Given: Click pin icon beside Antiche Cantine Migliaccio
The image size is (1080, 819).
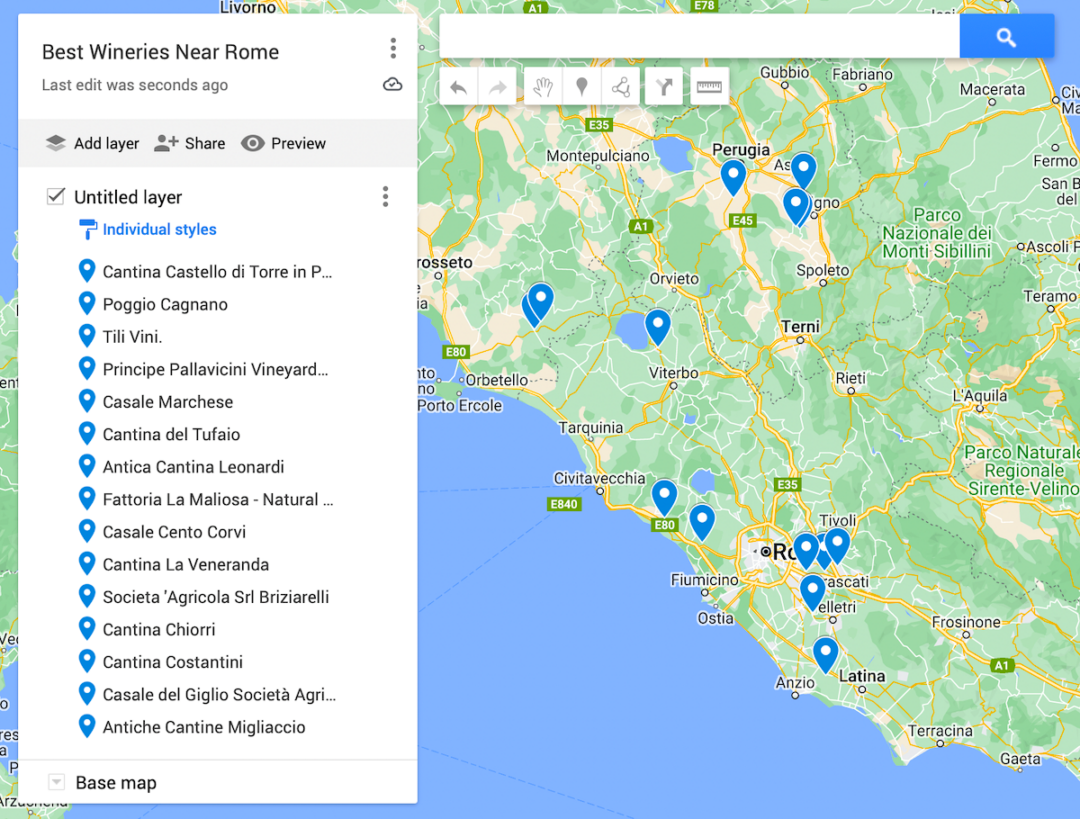Looking at the screenshot, I should (x=87, y=727).
